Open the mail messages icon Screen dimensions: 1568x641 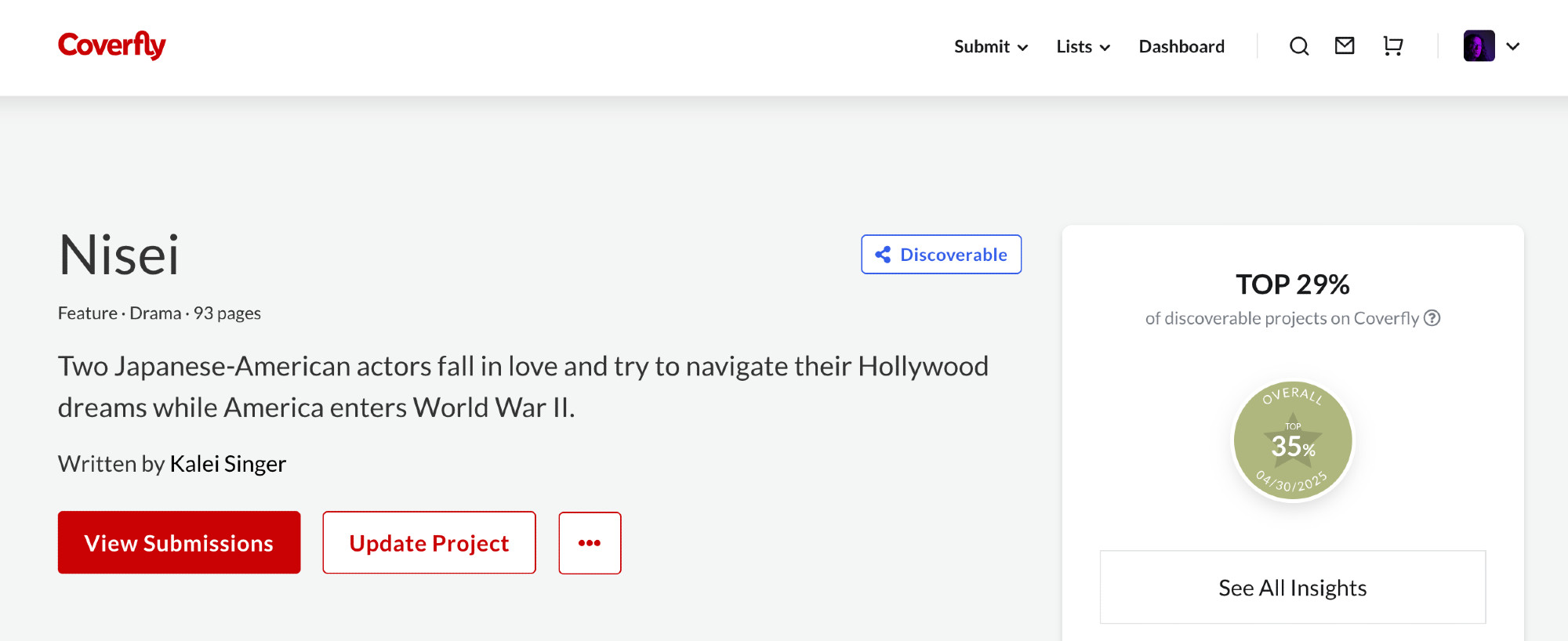1345,46
